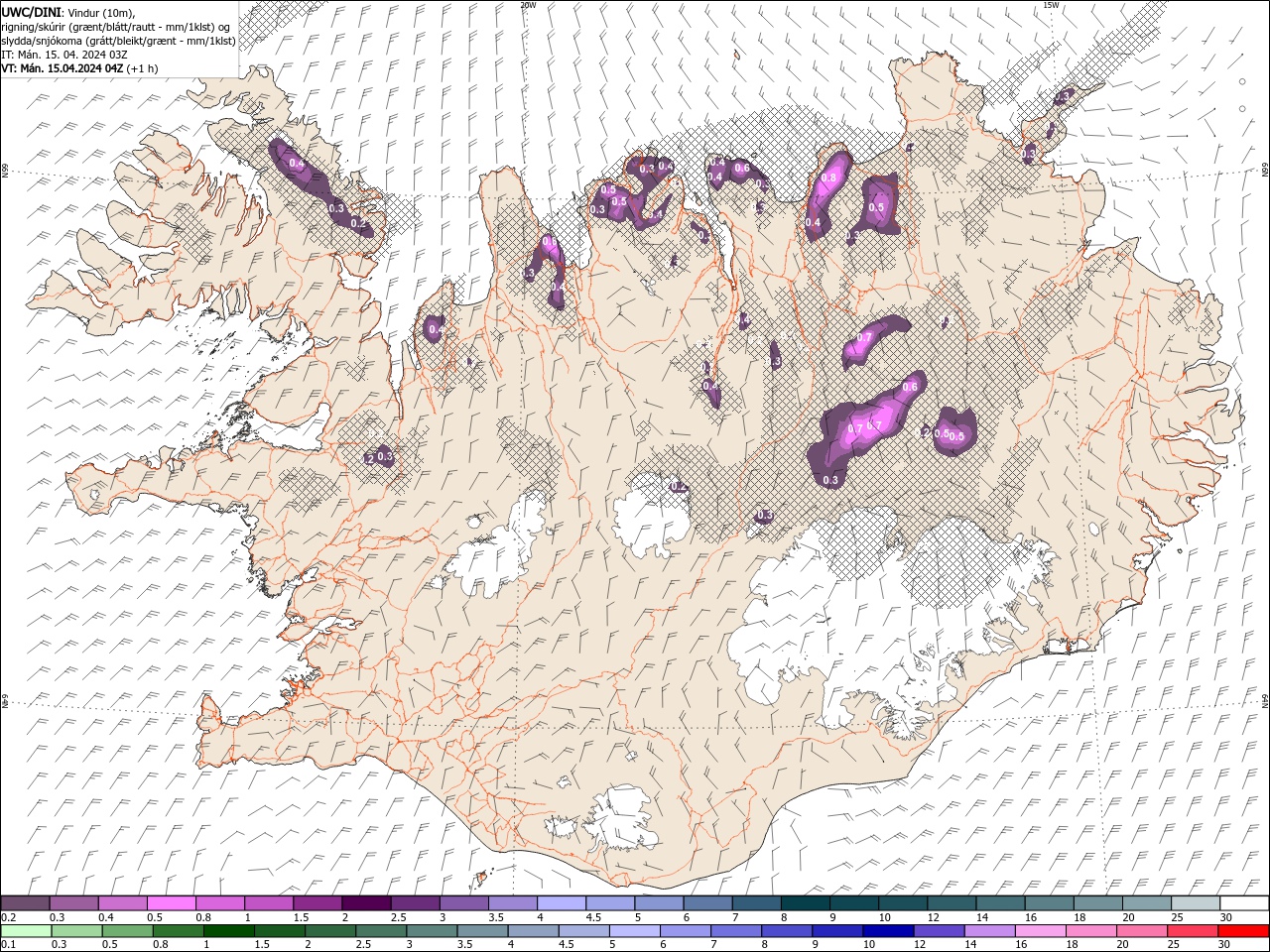Pick top-row legend swatch starting at 16
Viewport: 1270px width, 952px height.
[x=1050, y=903]
